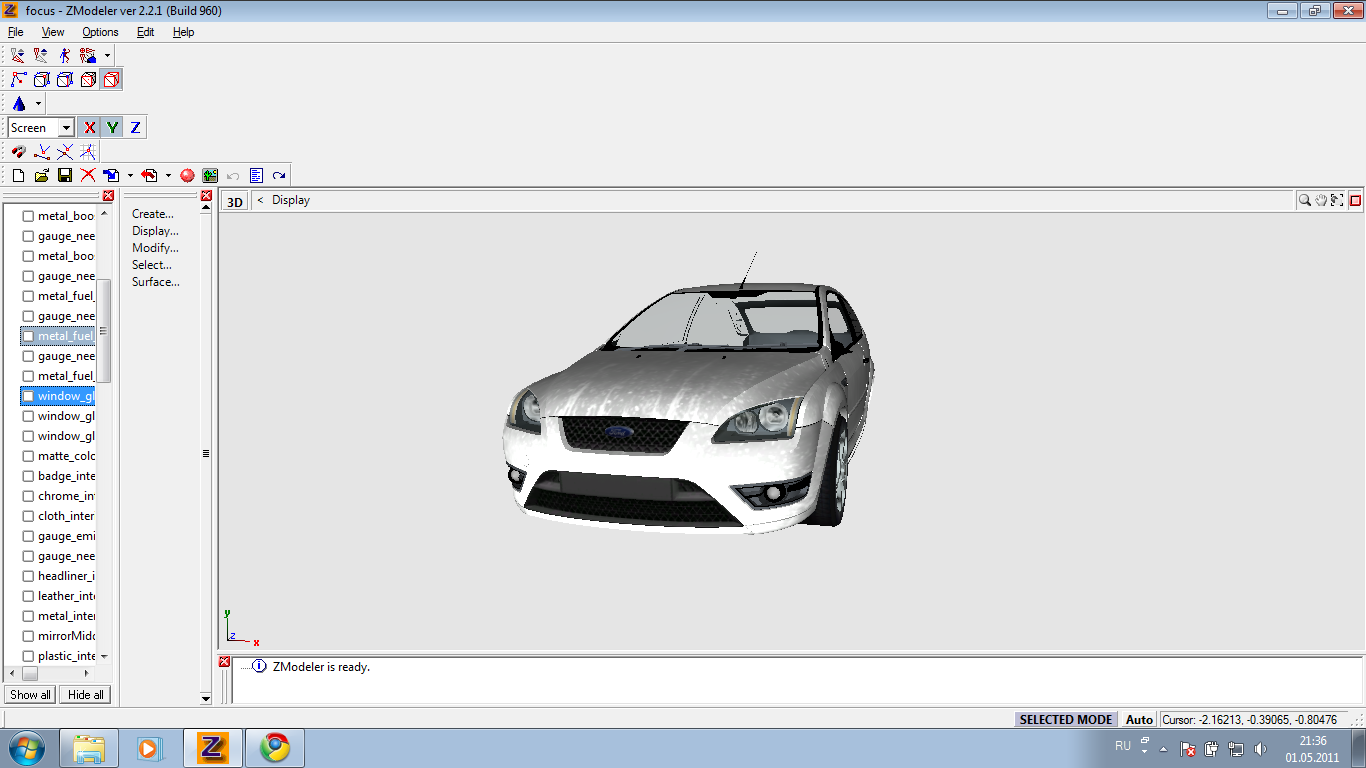Click the object list scroll-down arrow
Image resolution: width=1366 pixels, height=768 pixels.
(x=104, y=657)
